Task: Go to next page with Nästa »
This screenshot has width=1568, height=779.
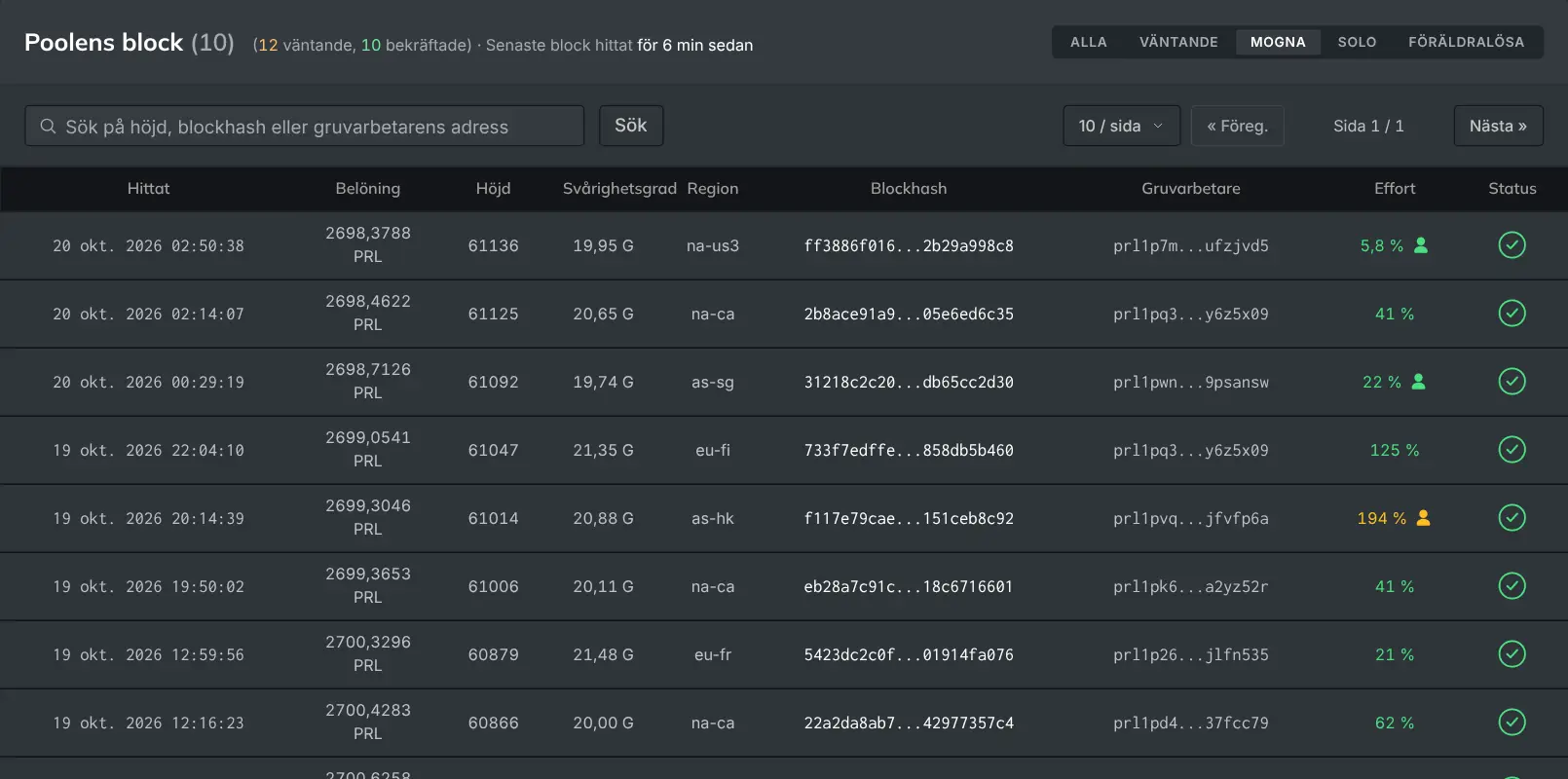Action: tap(1498, 126)
